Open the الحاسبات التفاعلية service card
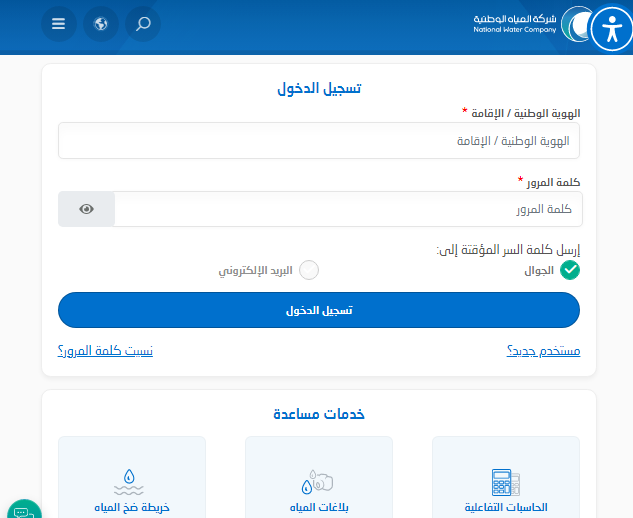This screenshot has height=518, width=633. [506, 480]
